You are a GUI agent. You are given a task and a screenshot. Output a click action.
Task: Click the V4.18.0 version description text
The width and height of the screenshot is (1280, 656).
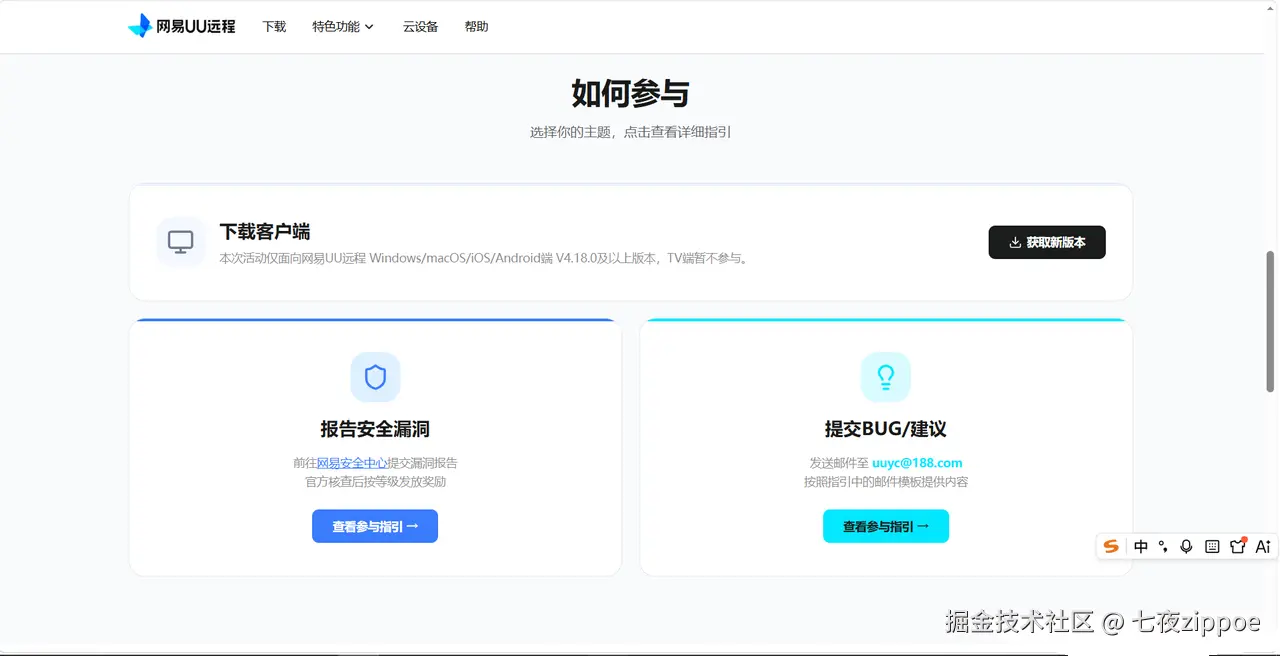485,258
